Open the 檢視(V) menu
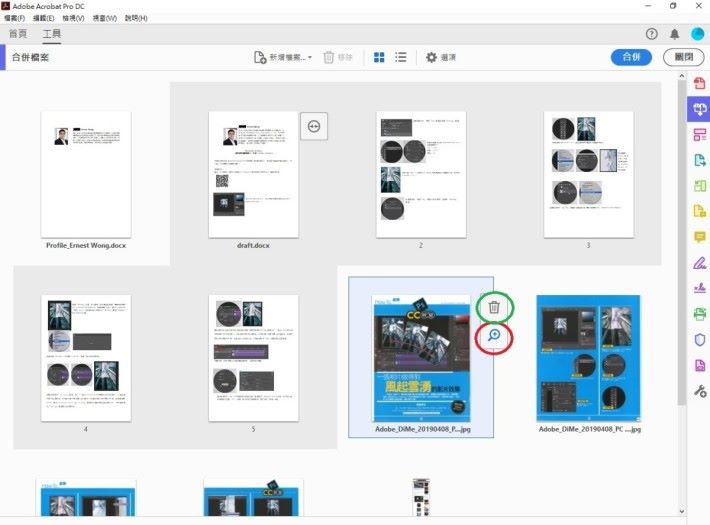Image resolution: width=710 pixels, height=525 pixels. pos(73,18)
